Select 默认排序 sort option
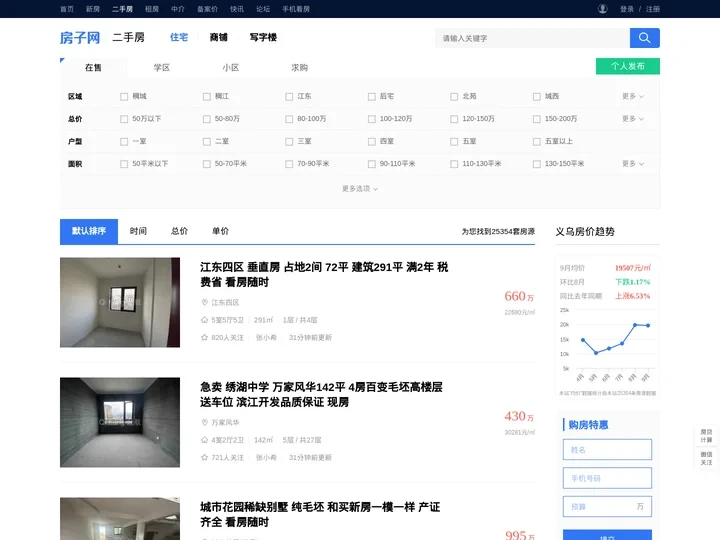Viewport: 720px width, 540px height. (x=89, y=231)
